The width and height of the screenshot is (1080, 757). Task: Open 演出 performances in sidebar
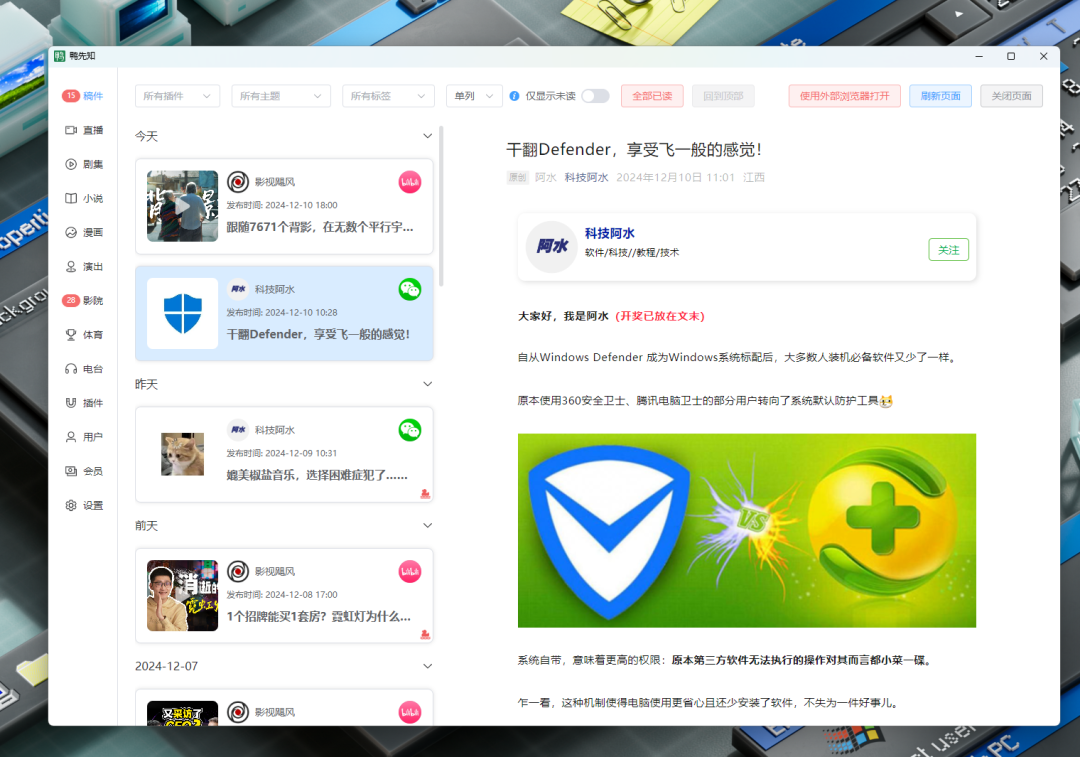(x=83, y=267)
